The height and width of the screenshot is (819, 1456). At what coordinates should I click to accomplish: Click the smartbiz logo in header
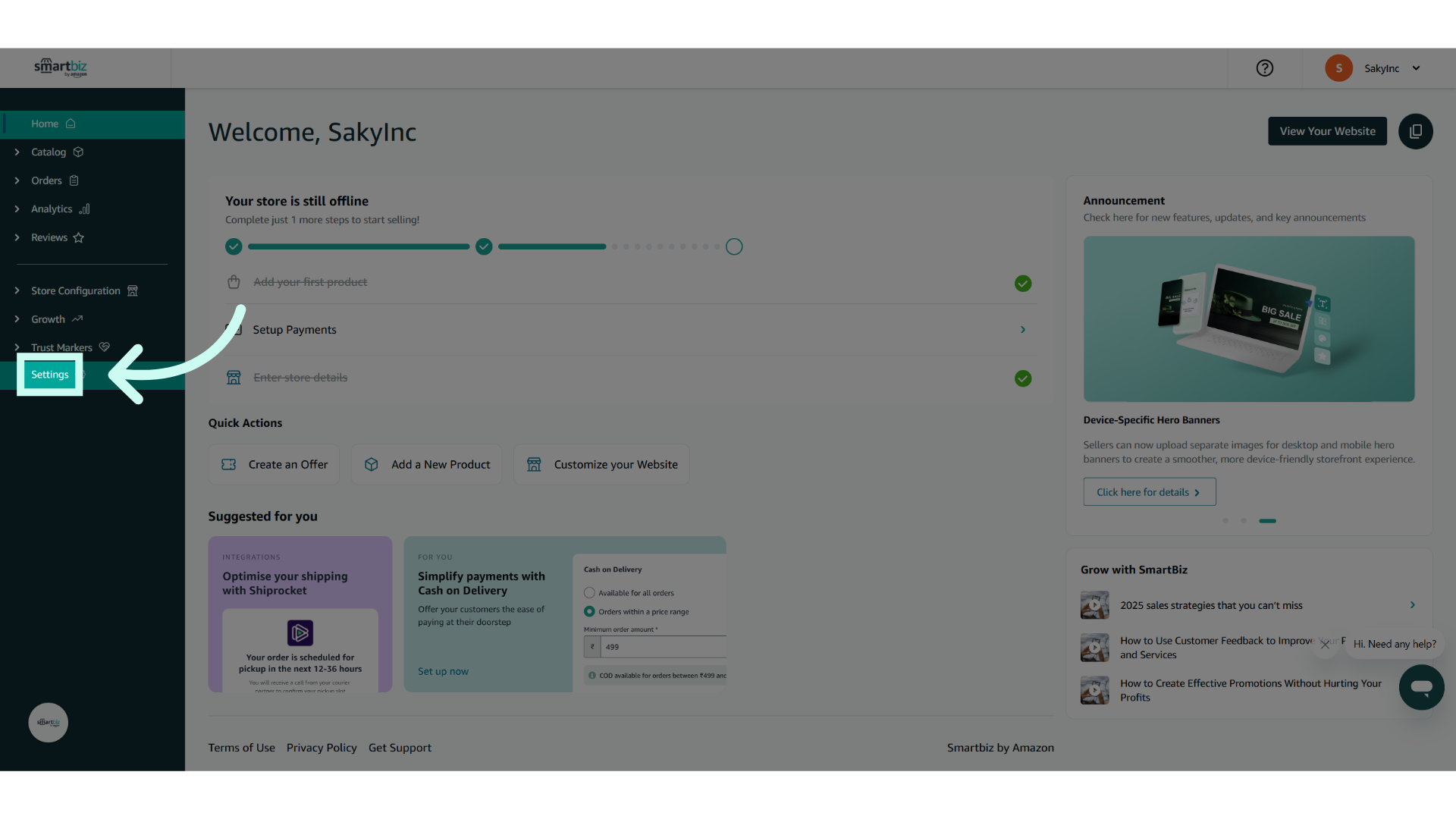pos(61,67)
